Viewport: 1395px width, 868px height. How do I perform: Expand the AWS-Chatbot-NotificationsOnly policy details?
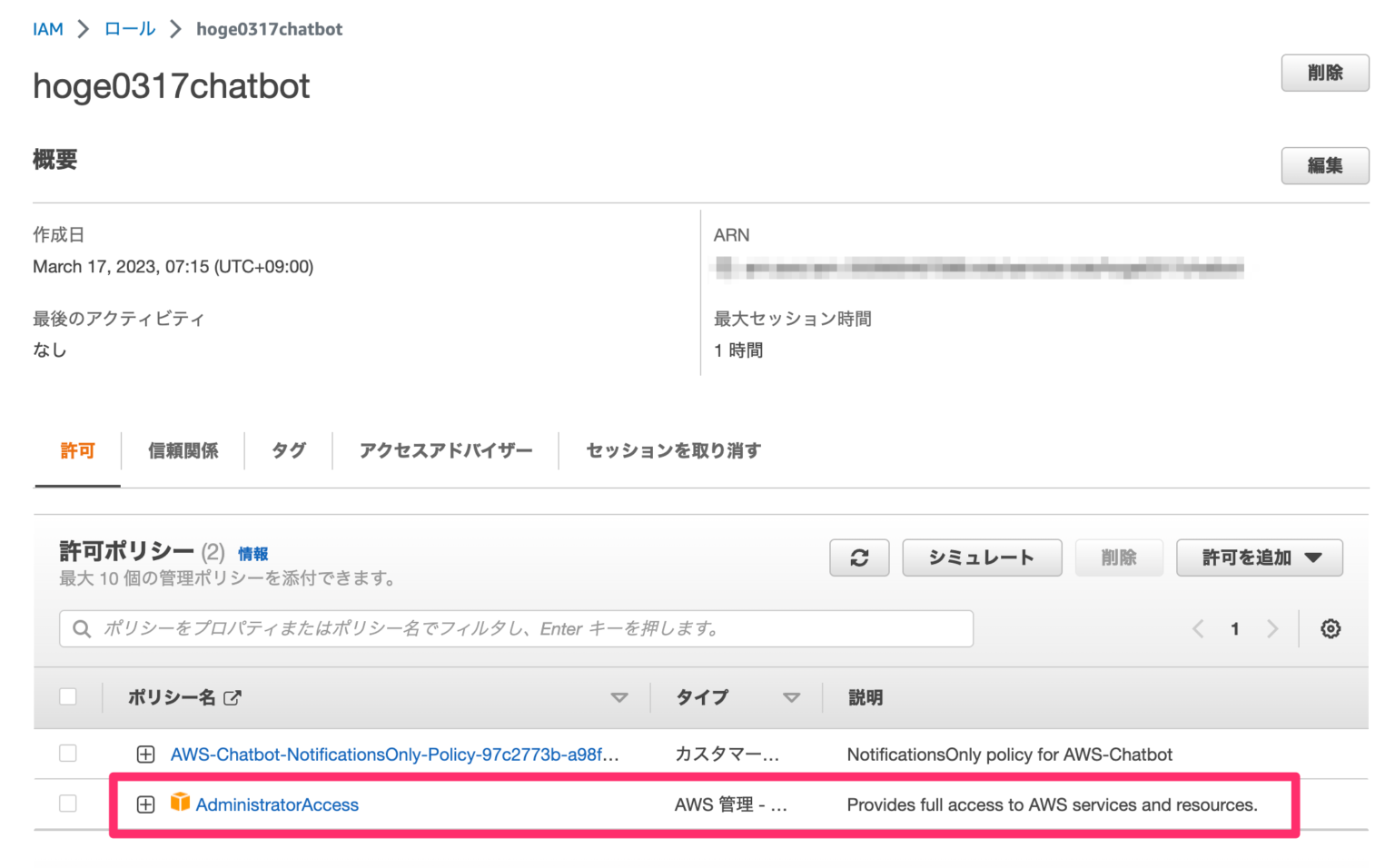[x=145, y=754]
